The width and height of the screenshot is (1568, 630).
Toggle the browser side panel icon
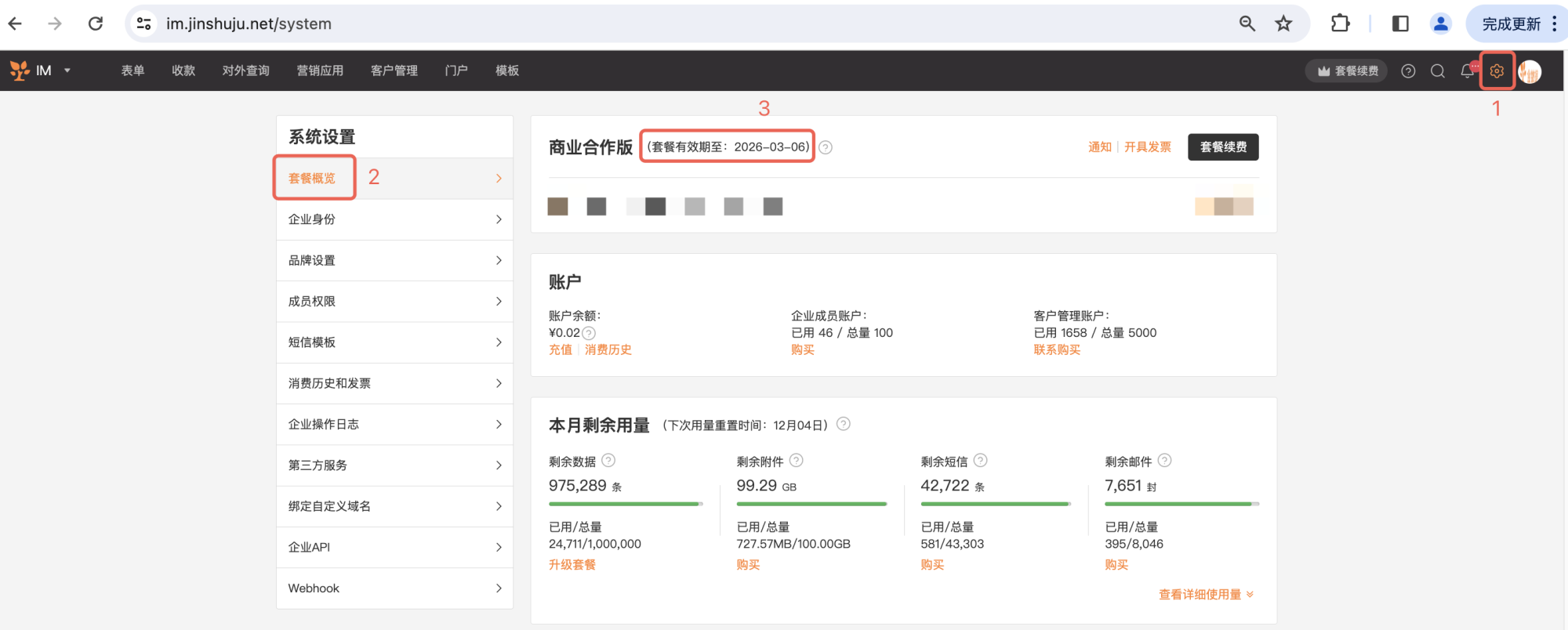pos(1400,24)
